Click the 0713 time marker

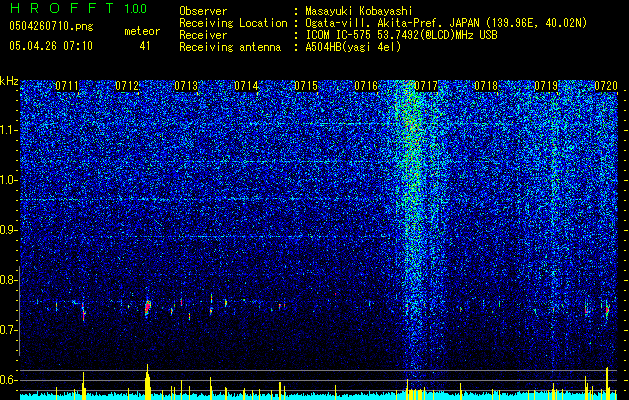pos(187,85)
